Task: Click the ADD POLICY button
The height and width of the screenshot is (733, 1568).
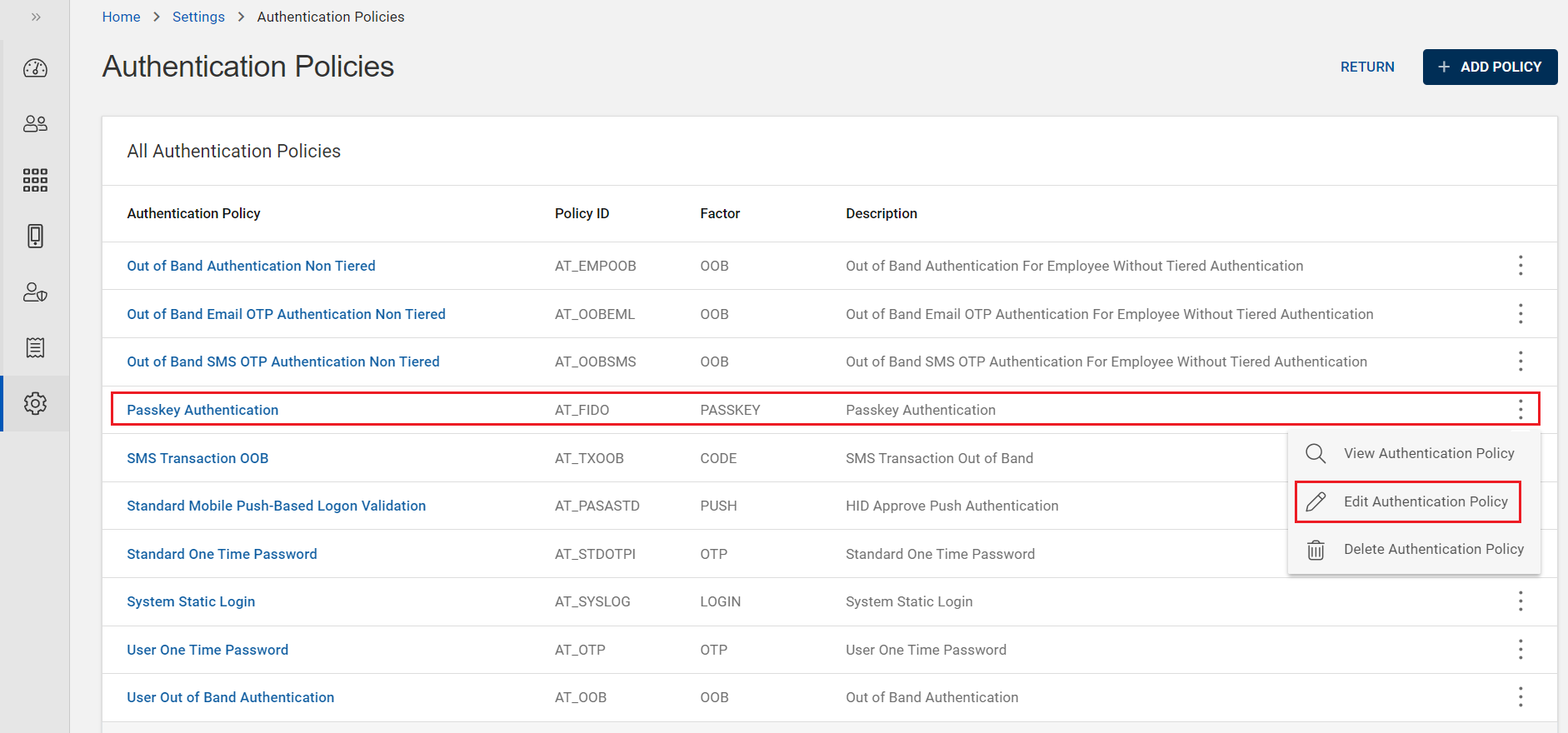Action: pos(1490,67)
